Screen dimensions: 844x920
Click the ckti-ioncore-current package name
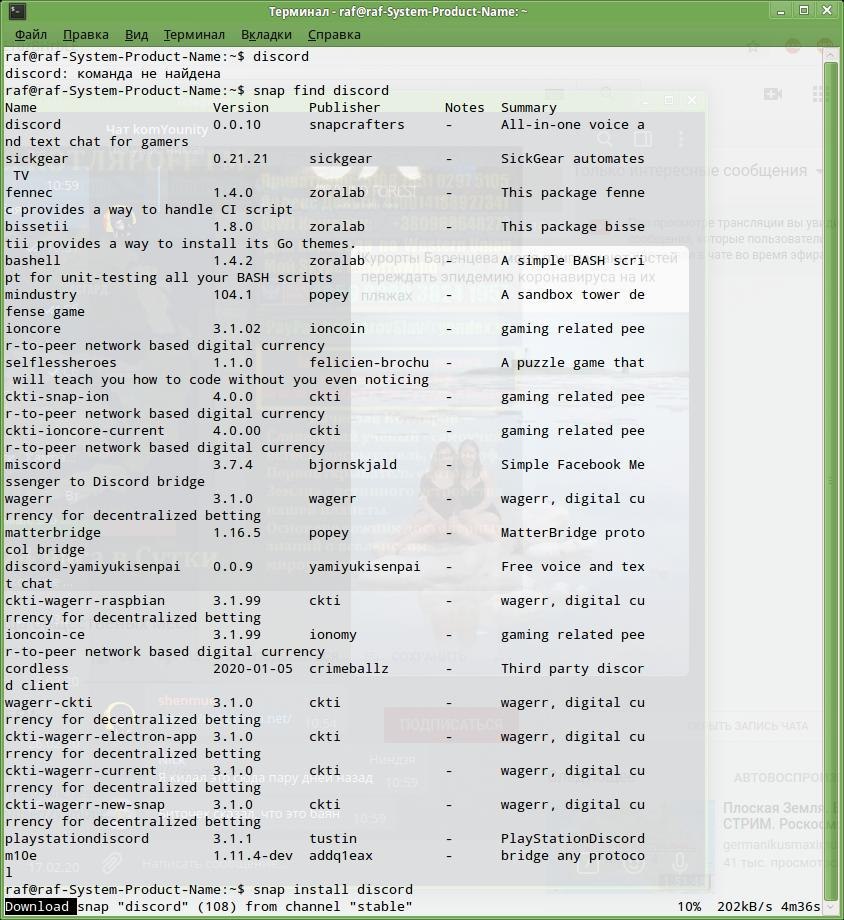pyautogui.click(x=85, y=431)
